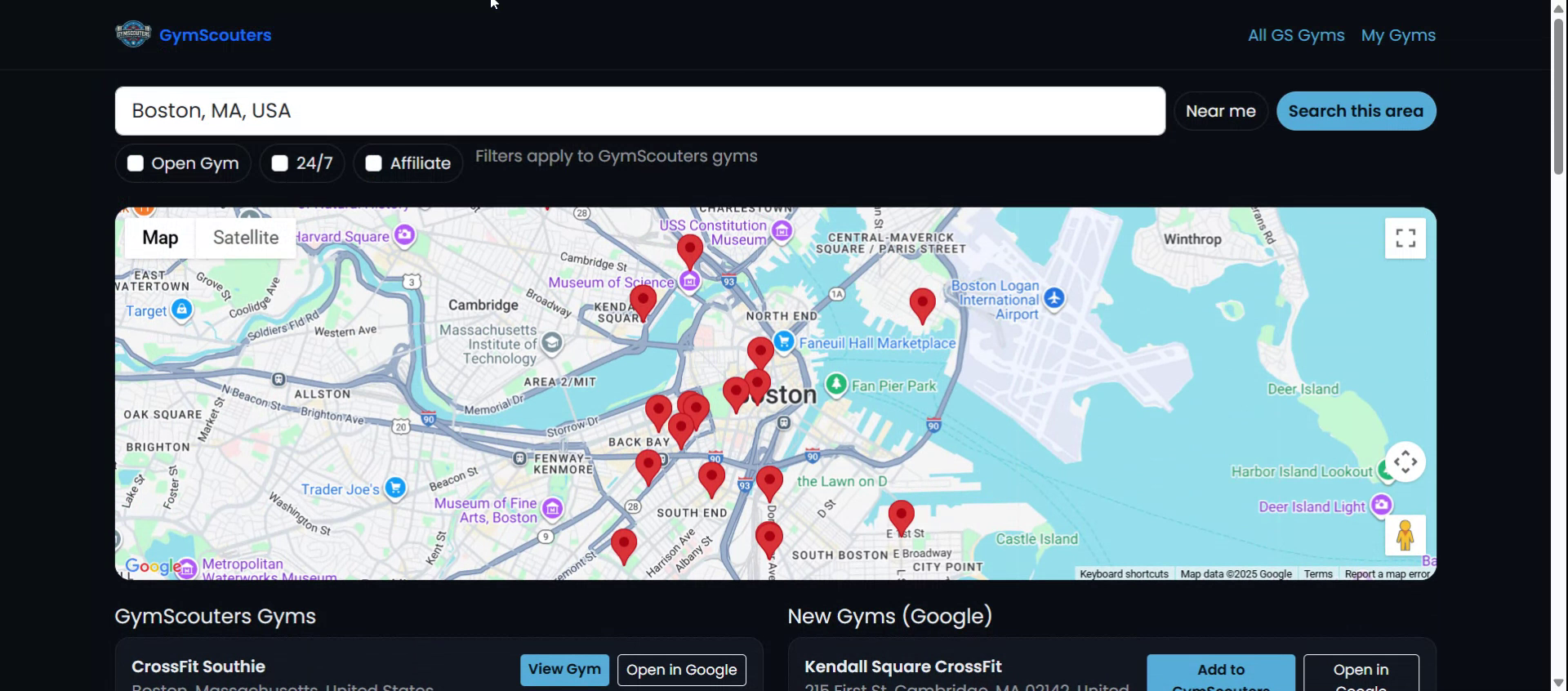The width and height of the screenshot is (1568, 691).
Task: Add Kendall Square CrossFit to GymScouters
Action: pyautogui.click(x=1221, y=673)
